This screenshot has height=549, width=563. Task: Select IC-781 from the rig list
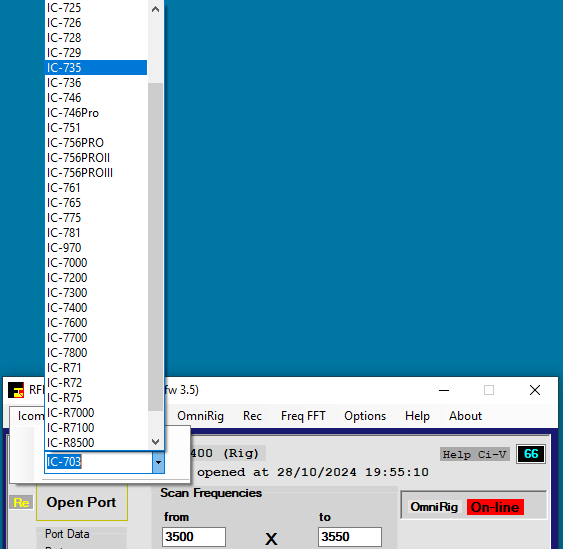coord(96,233)
